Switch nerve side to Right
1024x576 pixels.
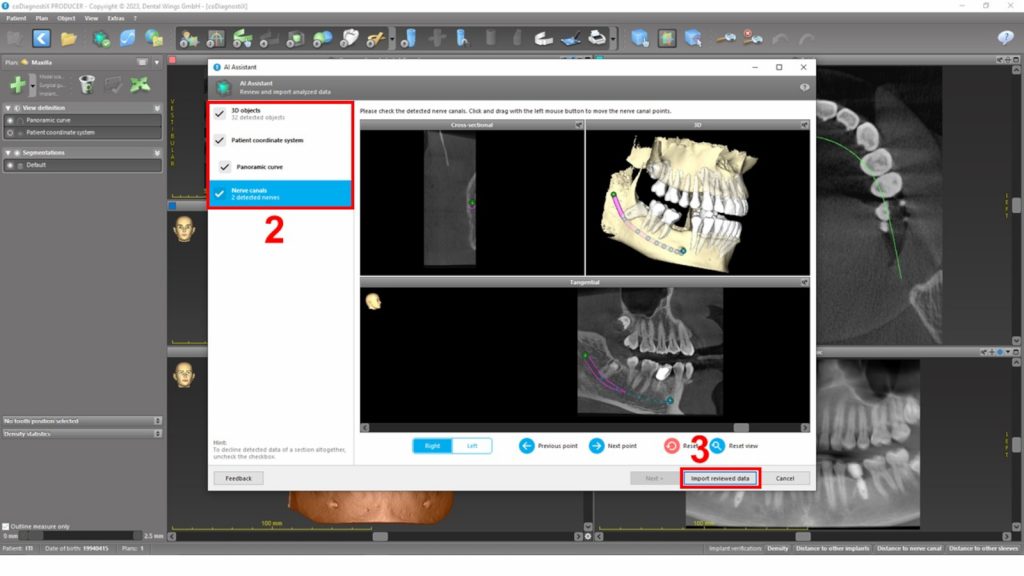point(432,446)
